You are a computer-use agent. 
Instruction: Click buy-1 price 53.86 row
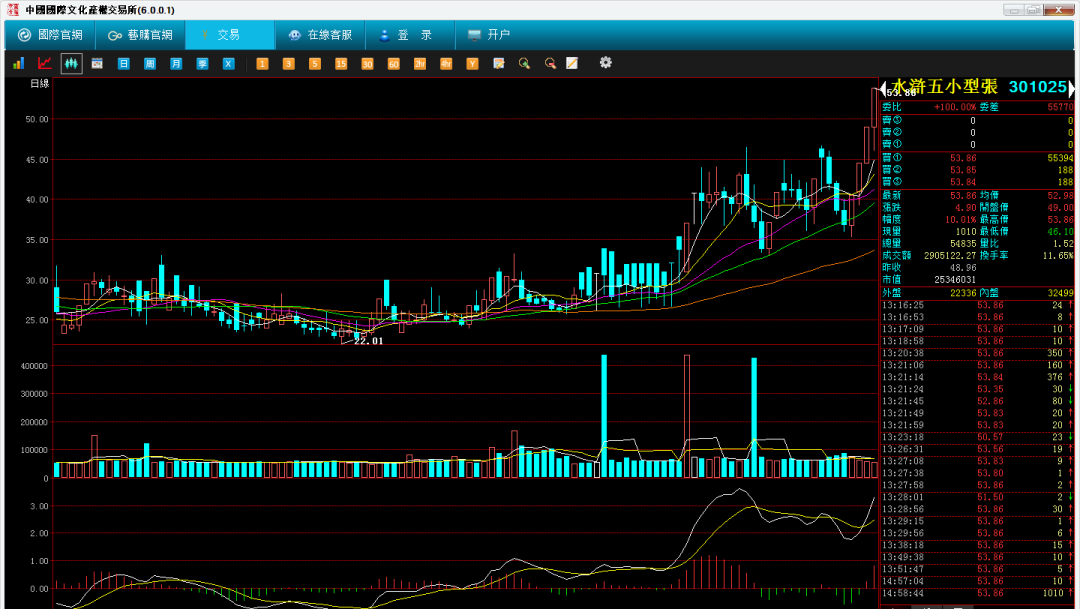(x=977, y=158)
